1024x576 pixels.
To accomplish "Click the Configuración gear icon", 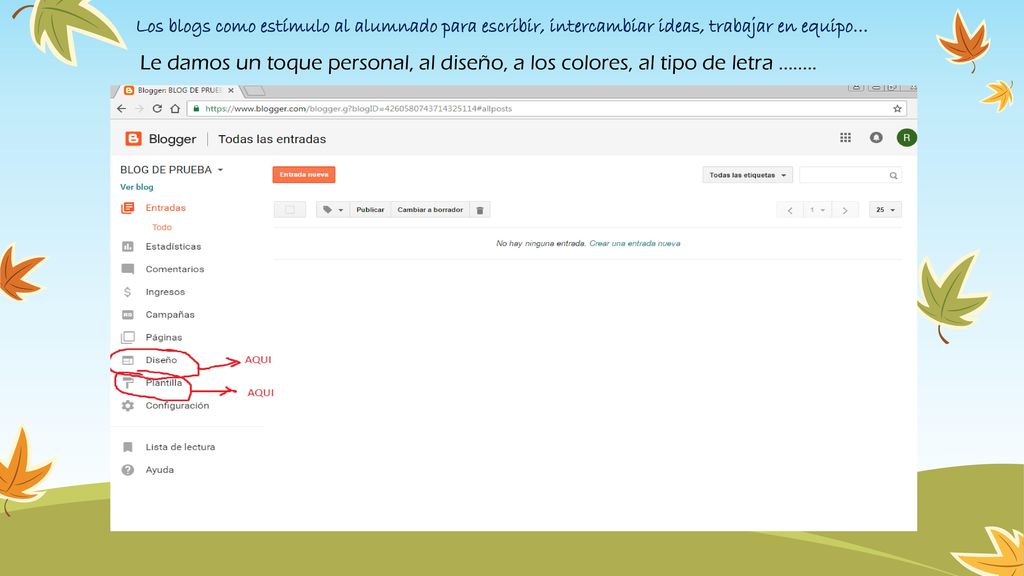I will point(127,406).
